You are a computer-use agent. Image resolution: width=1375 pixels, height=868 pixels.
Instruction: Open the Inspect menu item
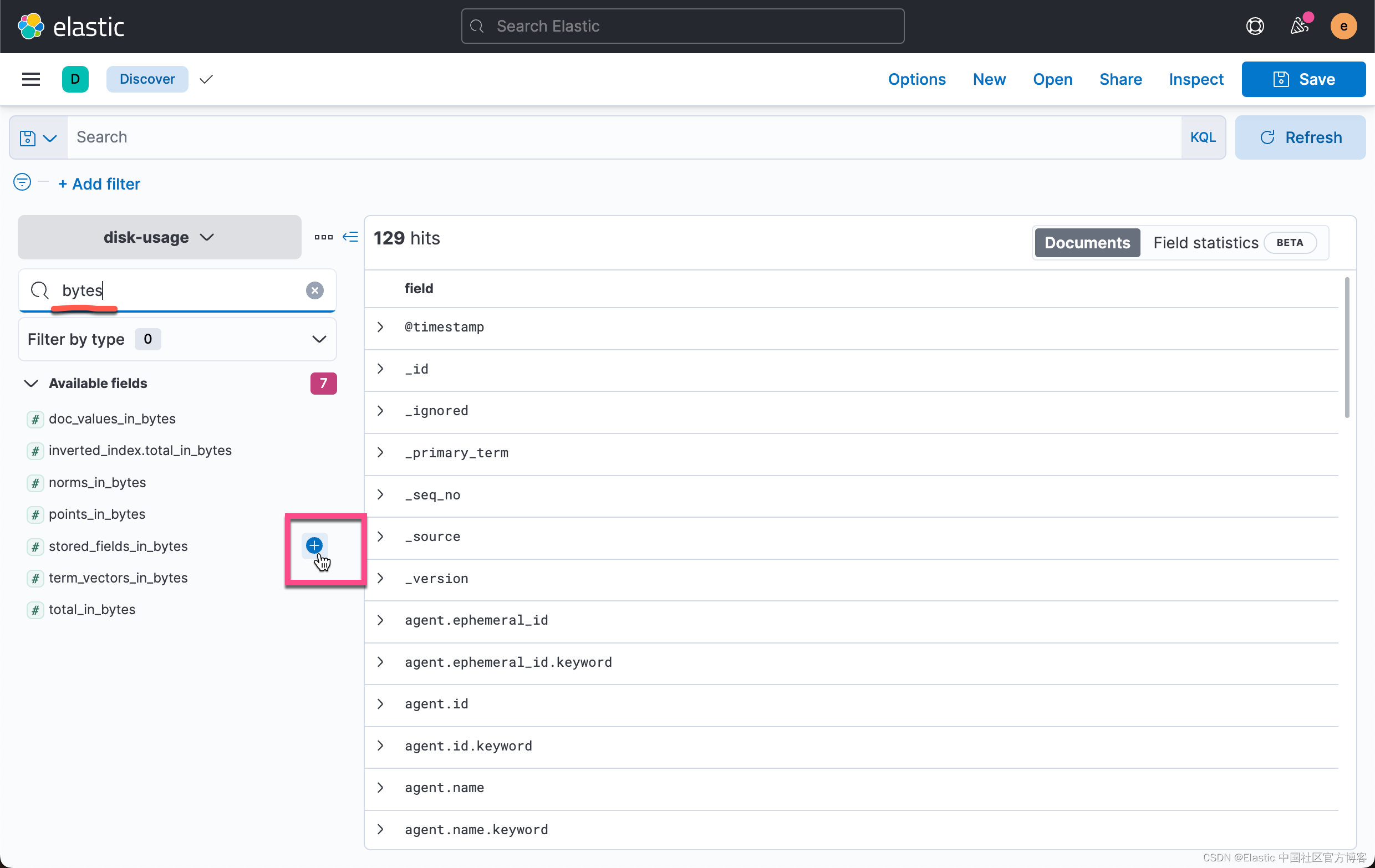(x=1196, y=79)
